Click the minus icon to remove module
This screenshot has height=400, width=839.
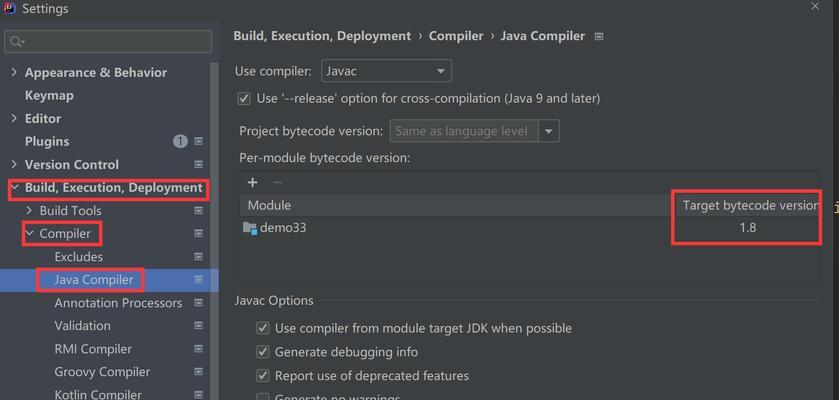coord(277,182)
